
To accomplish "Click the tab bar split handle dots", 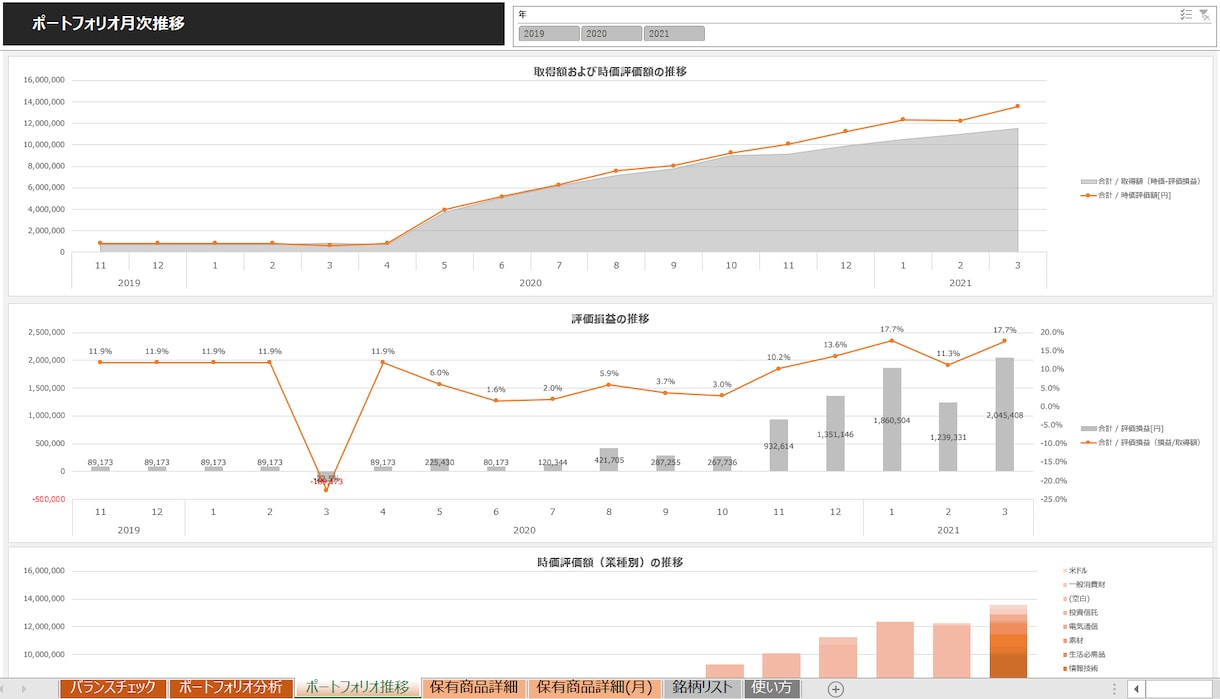I will (1114, 688).
